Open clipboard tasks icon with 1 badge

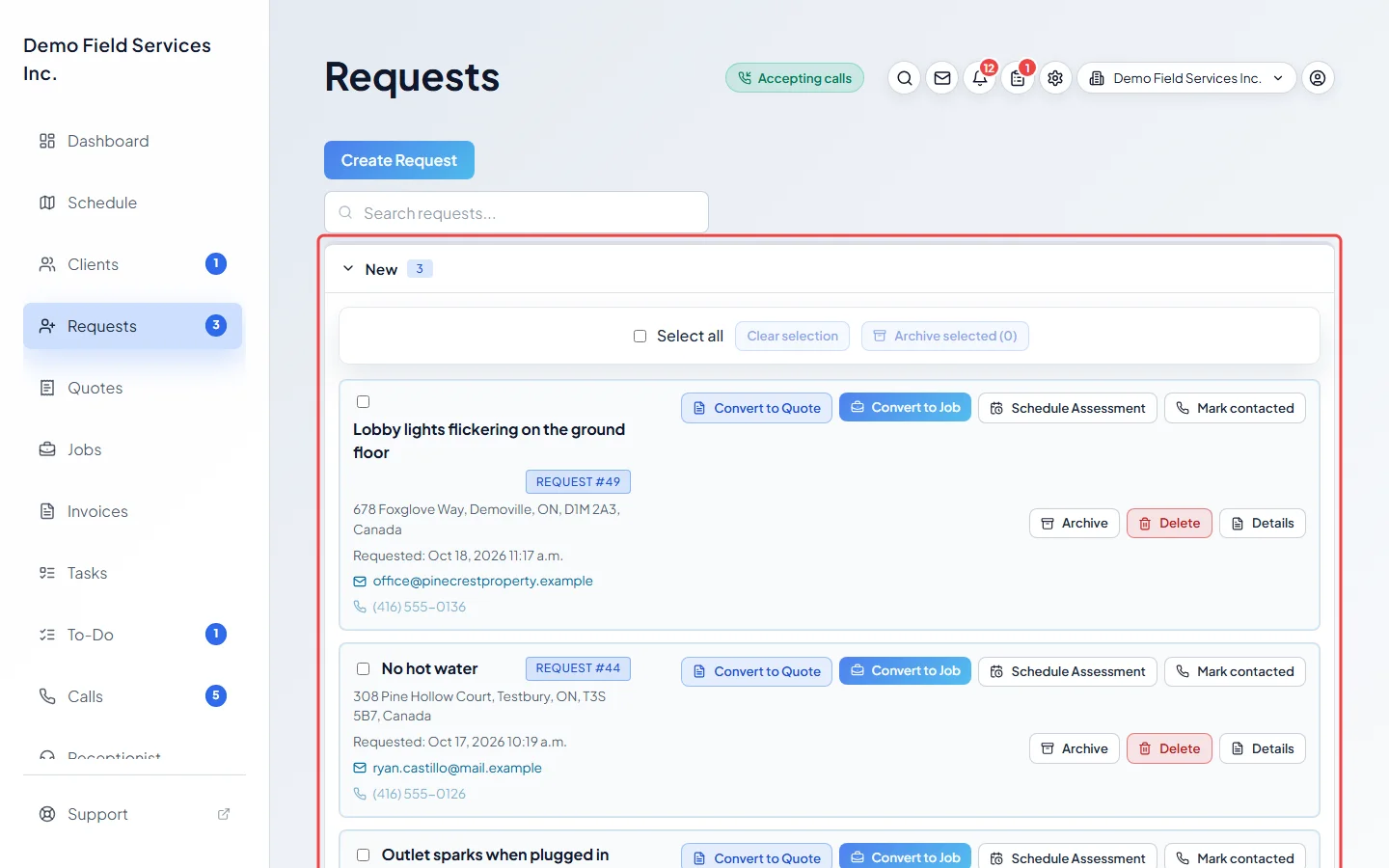coord(1018,78)
